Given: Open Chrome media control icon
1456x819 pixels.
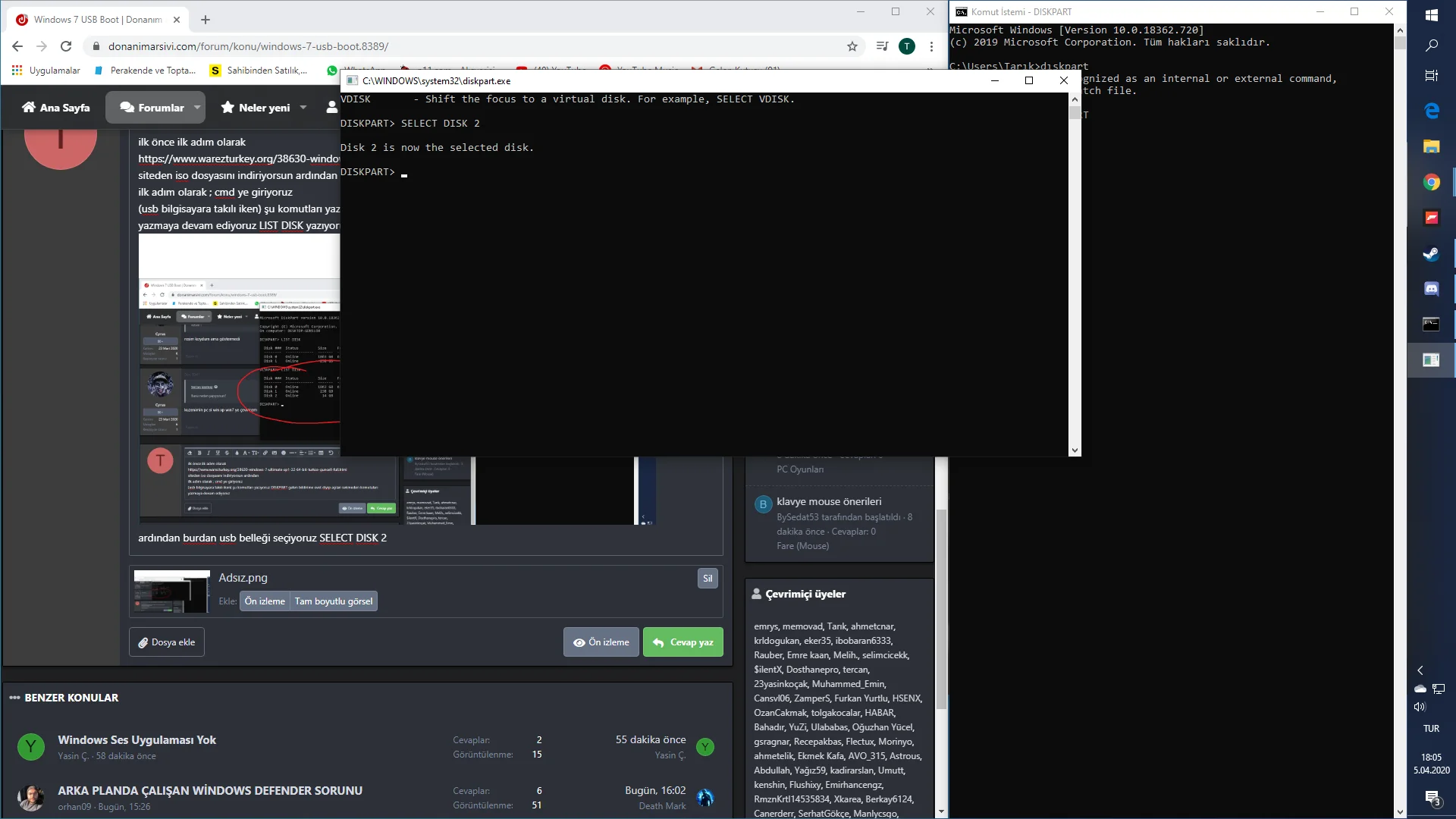Looking at the screenshot, I should (882, 46).
